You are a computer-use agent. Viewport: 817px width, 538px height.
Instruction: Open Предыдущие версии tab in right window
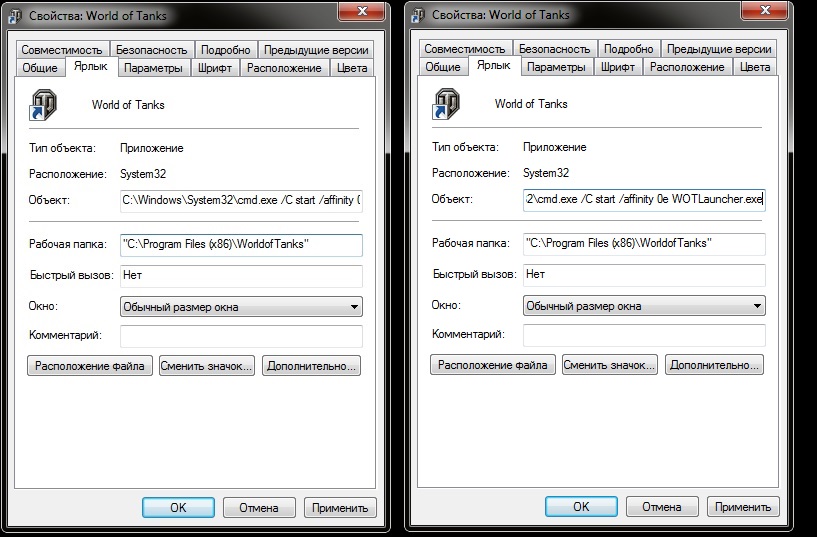(x=719, y=49)
